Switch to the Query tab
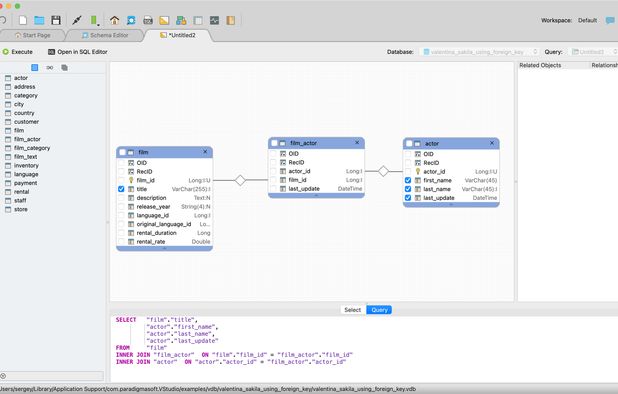Image resolution: width=618 pixels, height=394 pixels. coord(379,310)
